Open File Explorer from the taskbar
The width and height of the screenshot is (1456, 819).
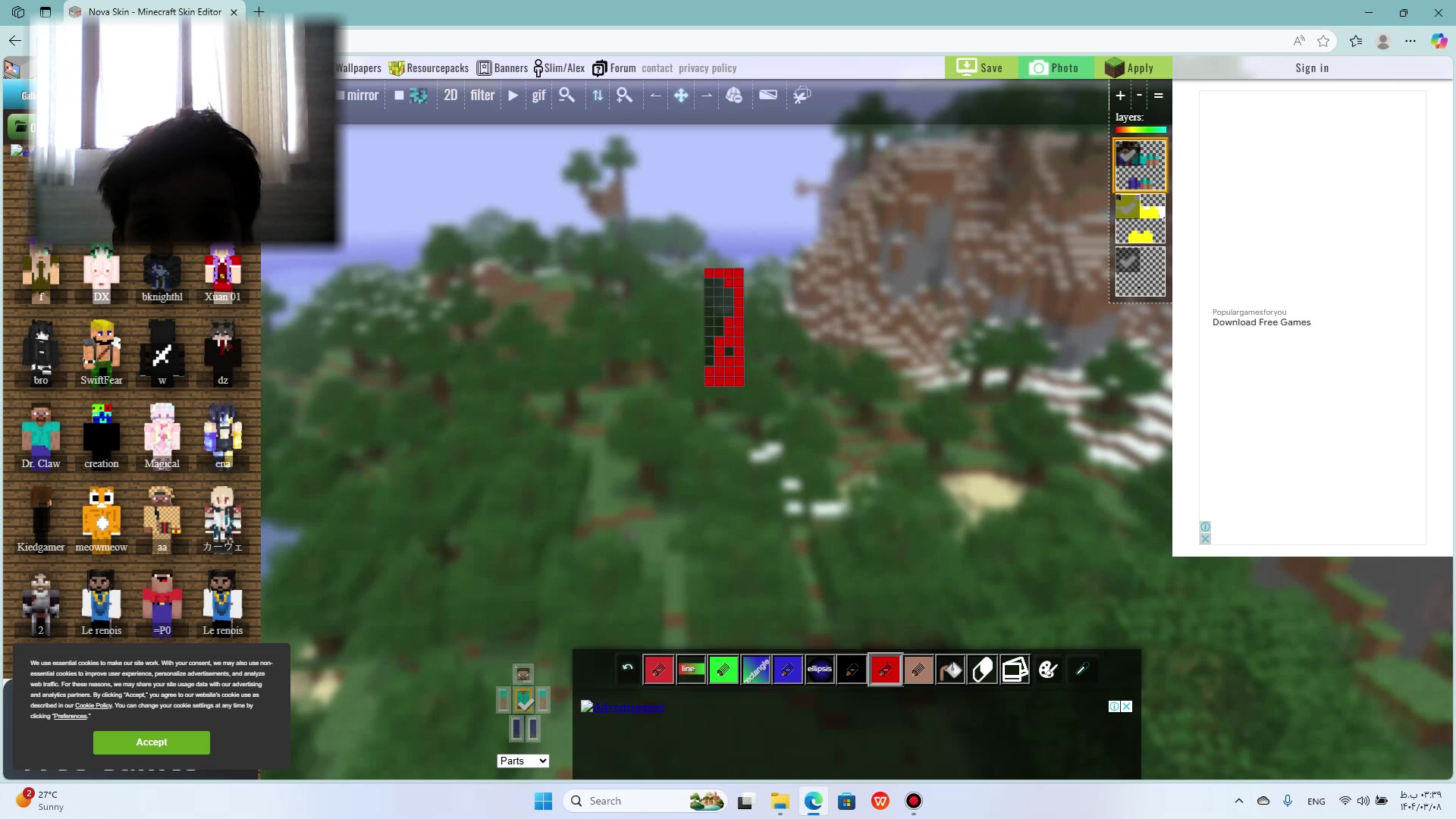(780, 801)
